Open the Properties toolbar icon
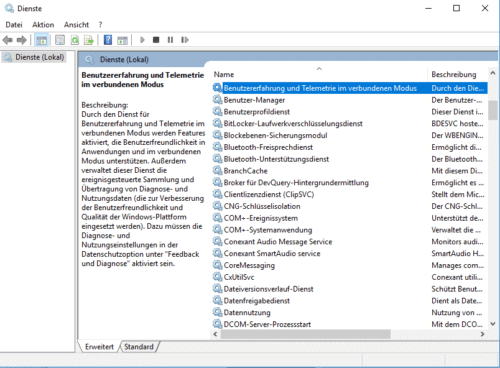Image resolution: width=500 pixels, height=368 pixels. (60, 40)
